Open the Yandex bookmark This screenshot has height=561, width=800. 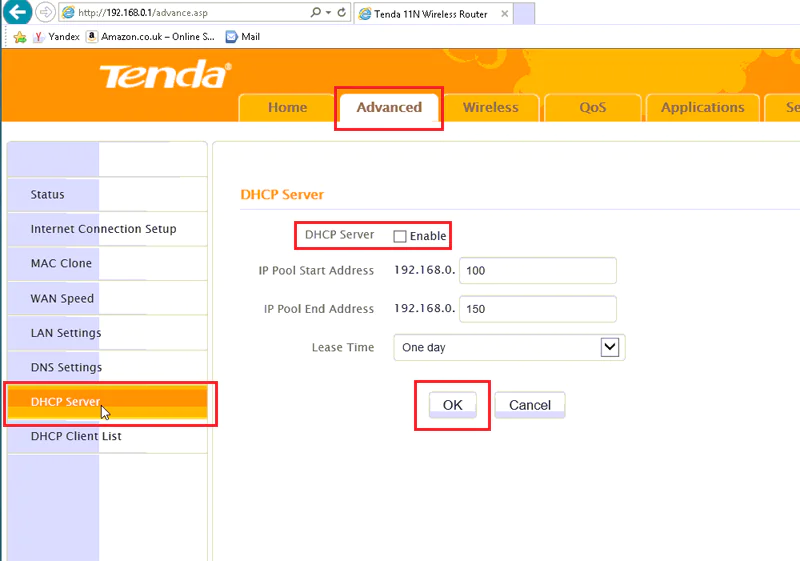(x=56, y=37)
